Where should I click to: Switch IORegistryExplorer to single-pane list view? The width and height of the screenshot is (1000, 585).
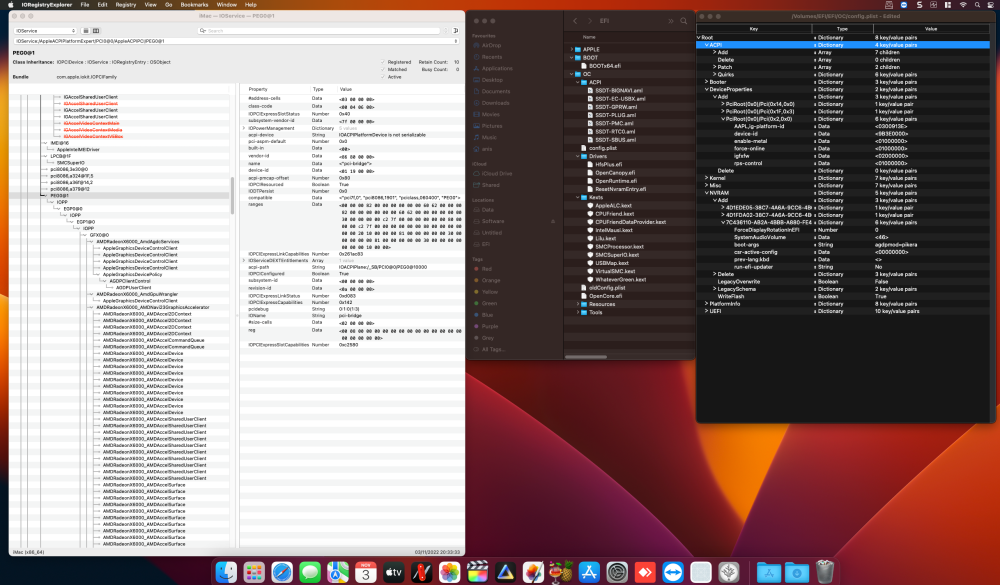click(x=86, y=31)
